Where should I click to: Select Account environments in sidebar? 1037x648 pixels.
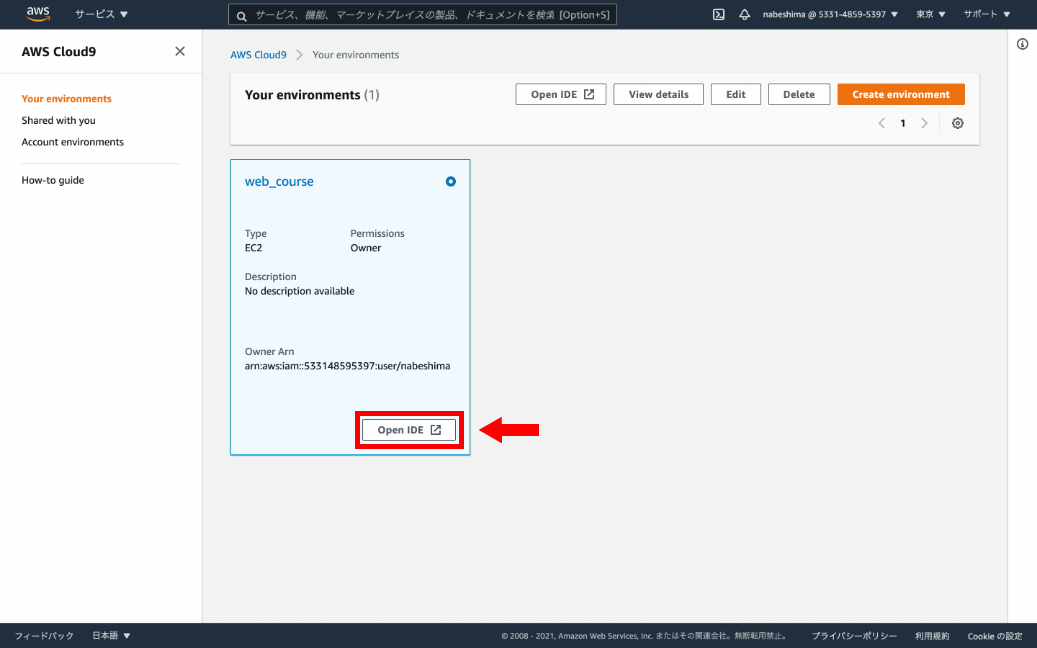pyautogui.click(x=73, y=142)
